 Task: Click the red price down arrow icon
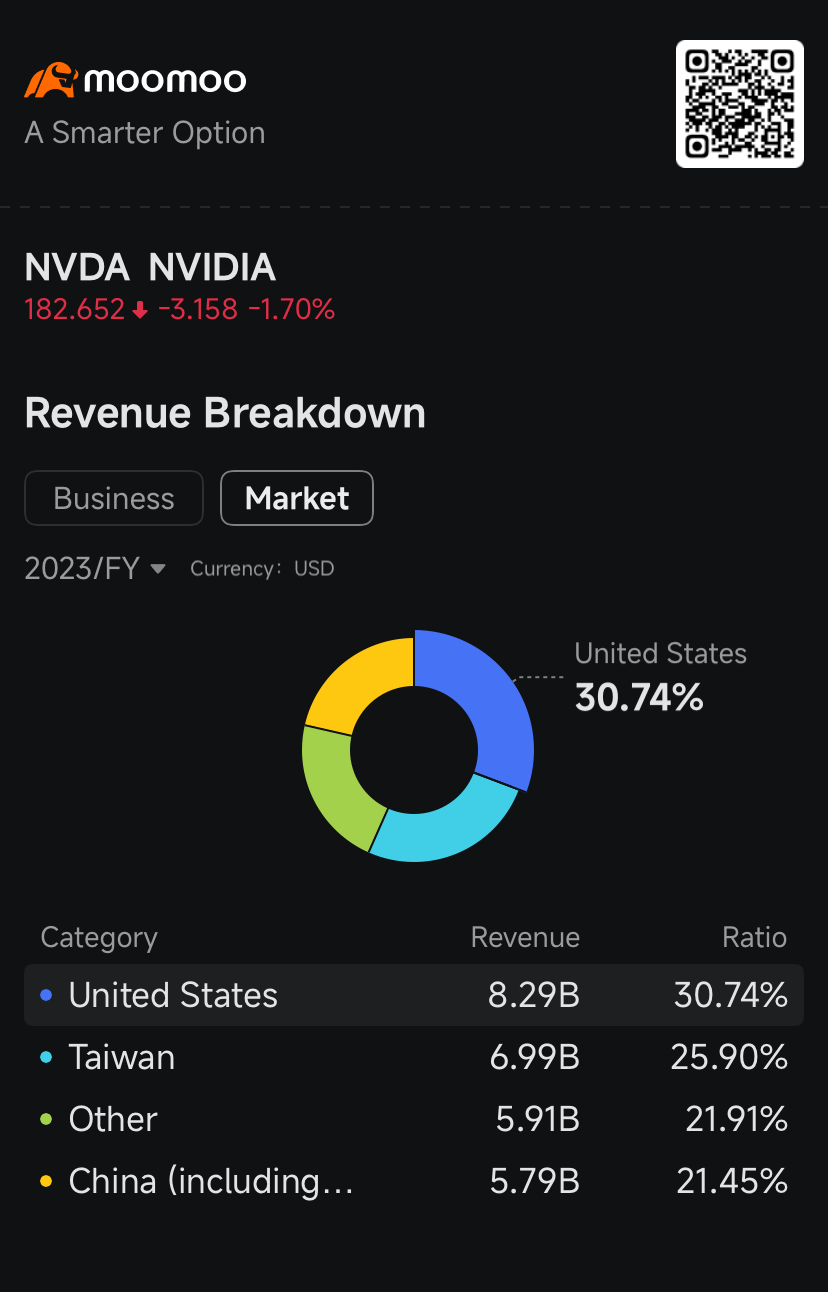[140, 311]
